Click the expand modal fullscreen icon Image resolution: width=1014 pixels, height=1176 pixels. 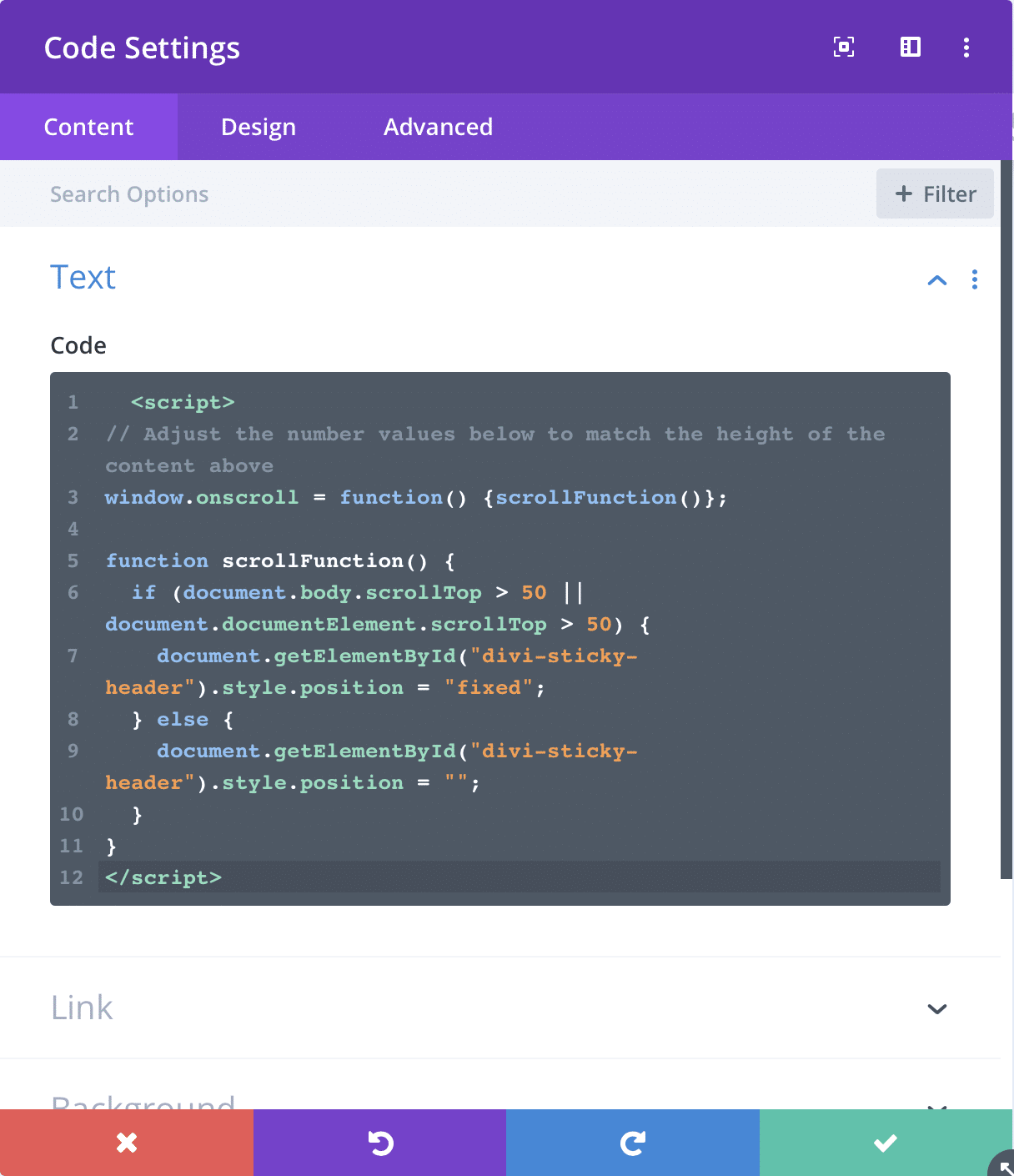coord(844,48)
